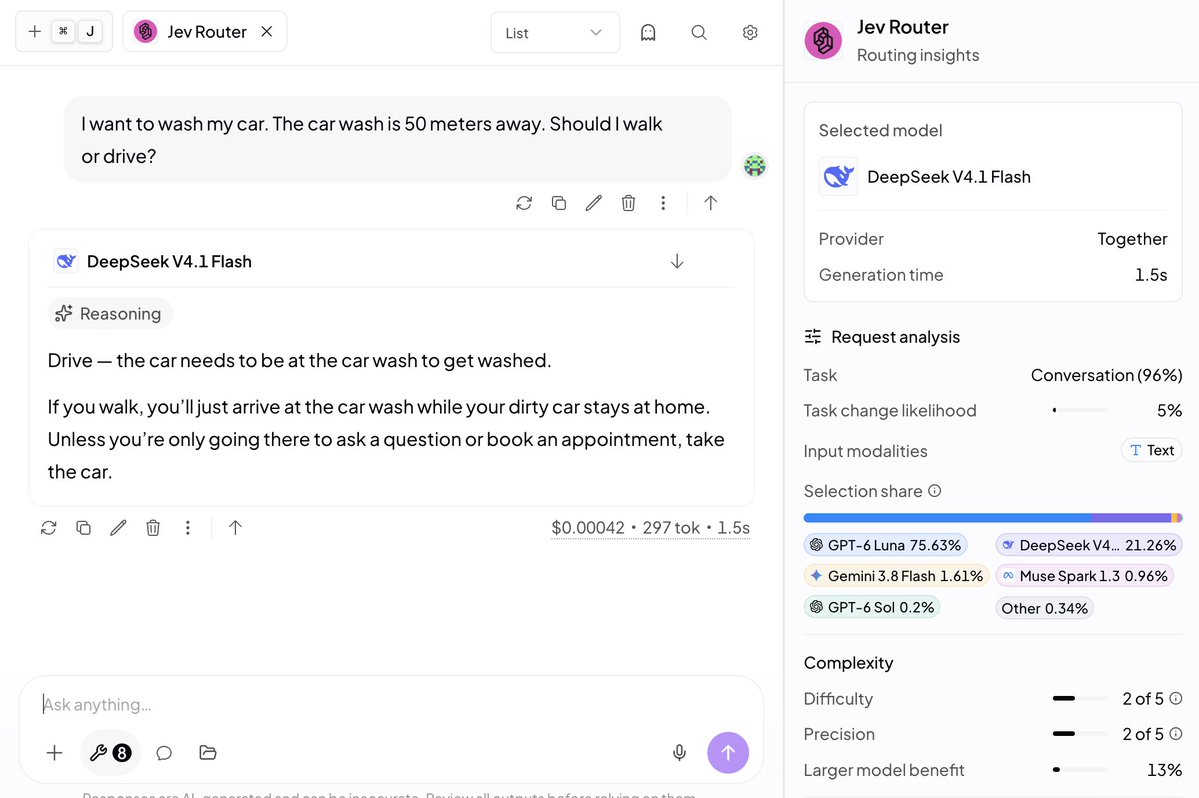Screen dimensions: 1199x798
Task: Start voice input with microphone icon
Action: 679,753
